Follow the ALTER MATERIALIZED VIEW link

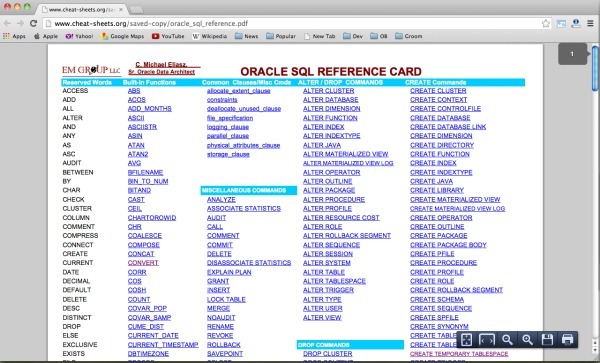coord(346,154)
